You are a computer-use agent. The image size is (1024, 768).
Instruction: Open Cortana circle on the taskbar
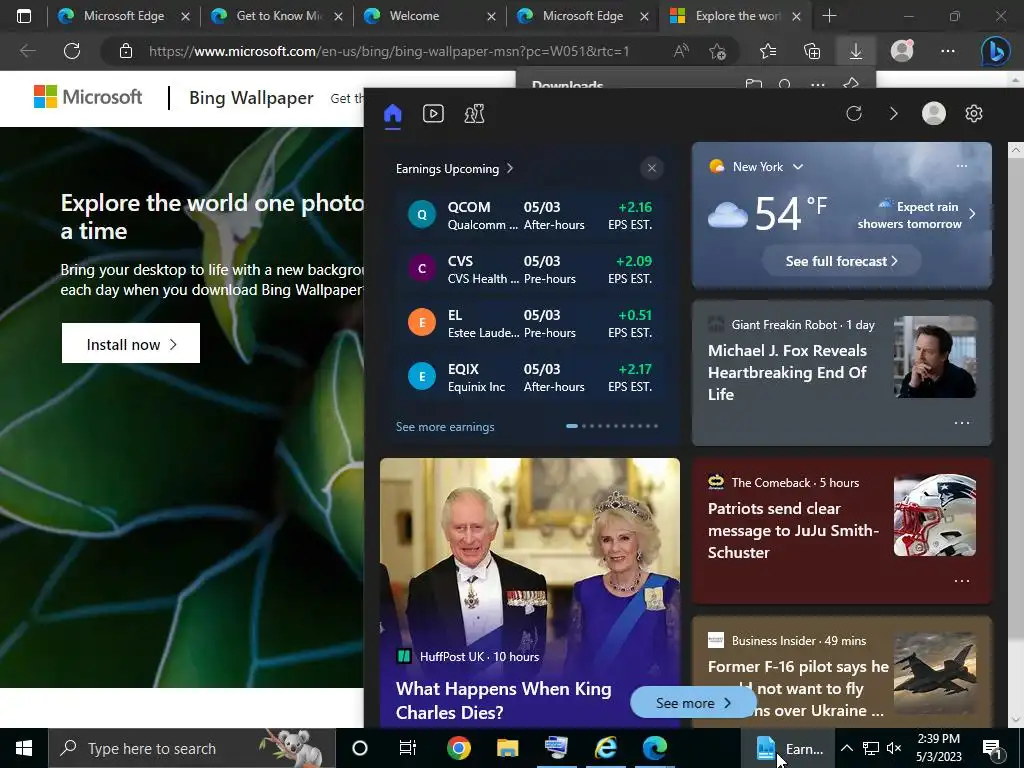(x=360, y=748)
